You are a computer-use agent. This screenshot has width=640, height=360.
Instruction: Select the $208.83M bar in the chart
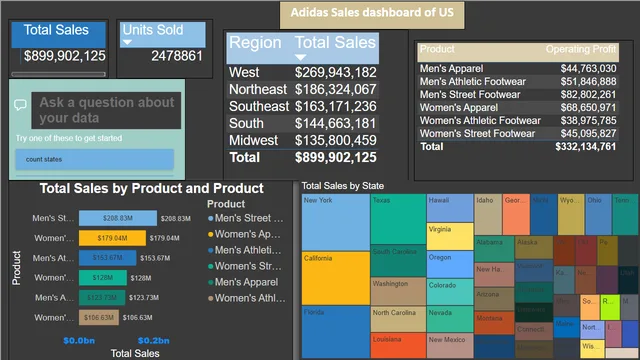[x=118, y=218]
